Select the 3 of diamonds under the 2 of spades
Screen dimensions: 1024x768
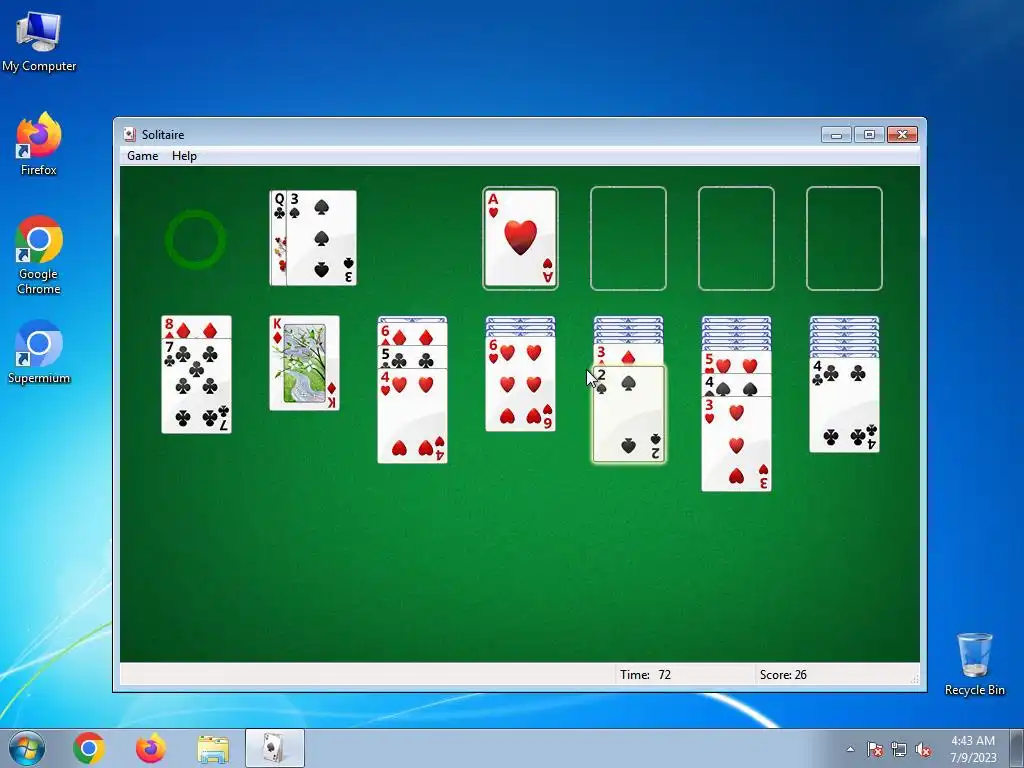628,356
